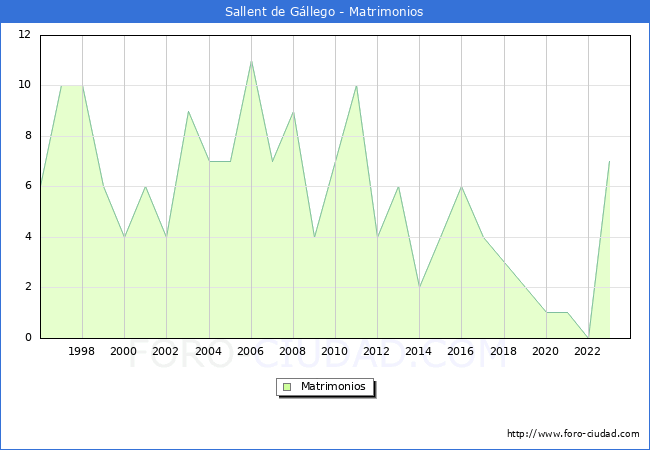Screen dimensions: 650x450
Task: Click the x-axis label 2016
Action: [x=460, y=351]
